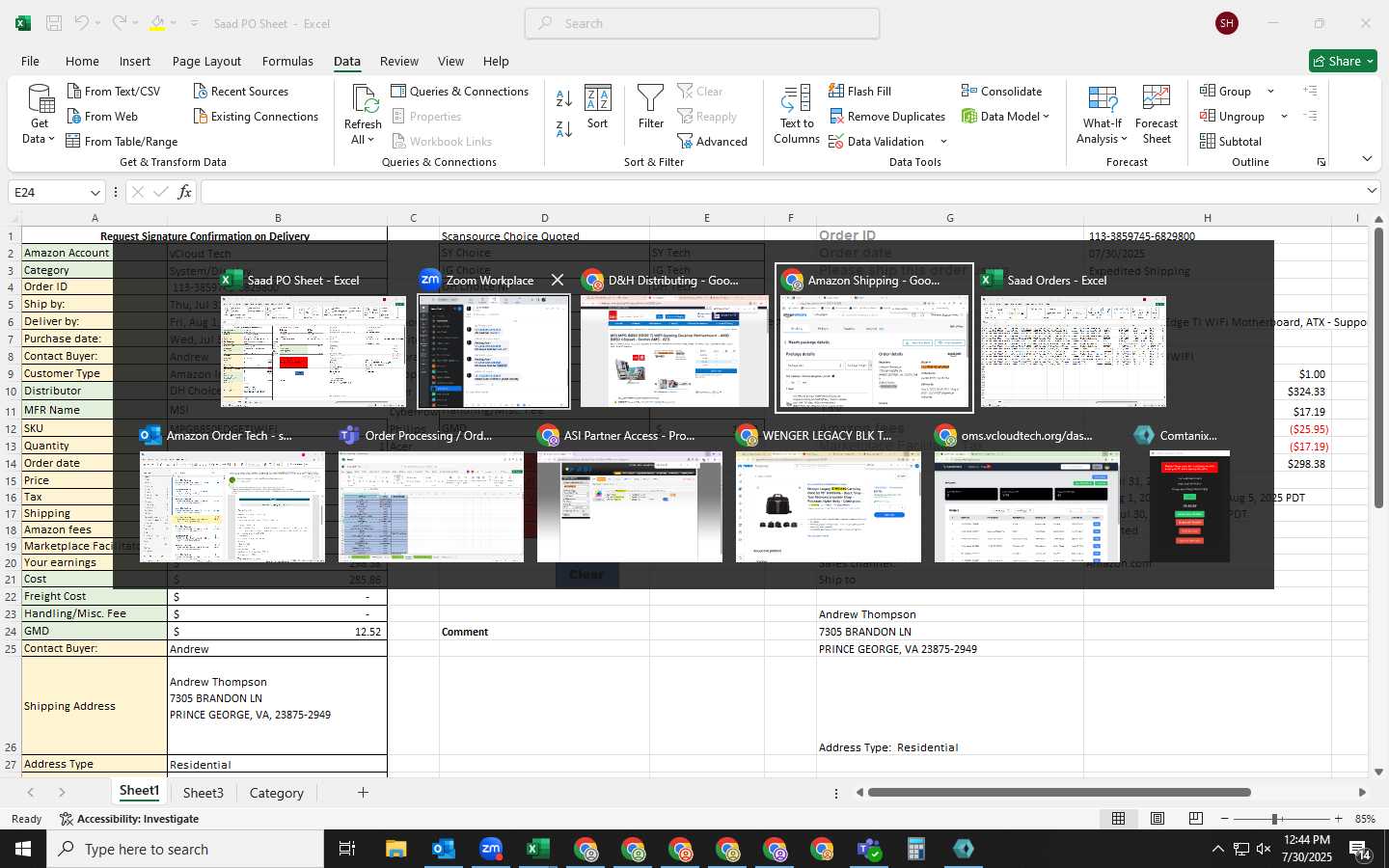Open Zoom app from taskbar
Image resolution: width=1389 pixels, height=868 pixels.
point(491,849)
